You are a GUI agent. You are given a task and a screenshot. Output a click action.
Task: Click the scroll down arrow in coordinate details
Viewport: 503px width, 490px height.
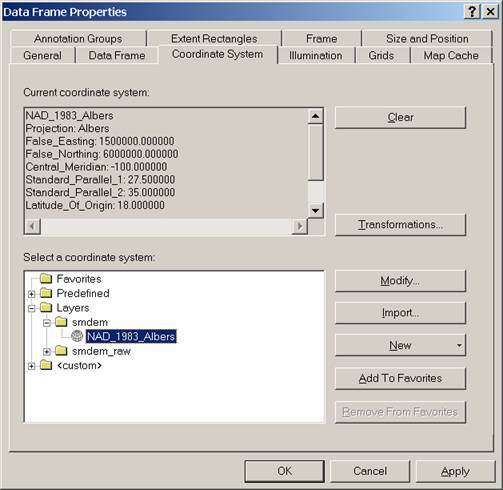click(x=315, y=210)
